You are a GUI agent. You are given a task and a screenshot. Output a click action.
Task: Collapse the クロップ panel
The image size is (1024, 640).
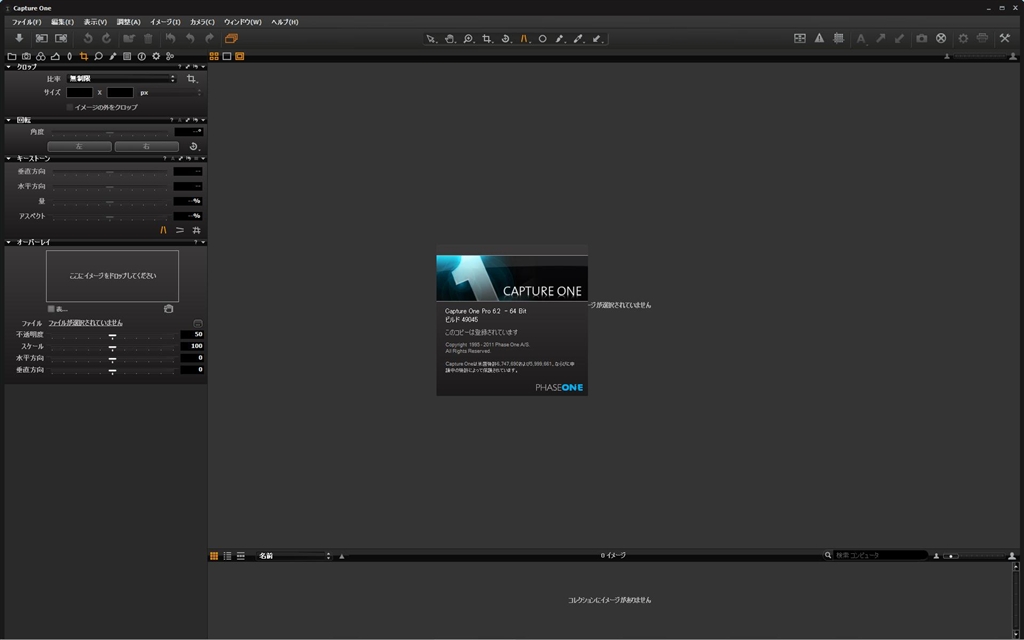pos(8,67)
